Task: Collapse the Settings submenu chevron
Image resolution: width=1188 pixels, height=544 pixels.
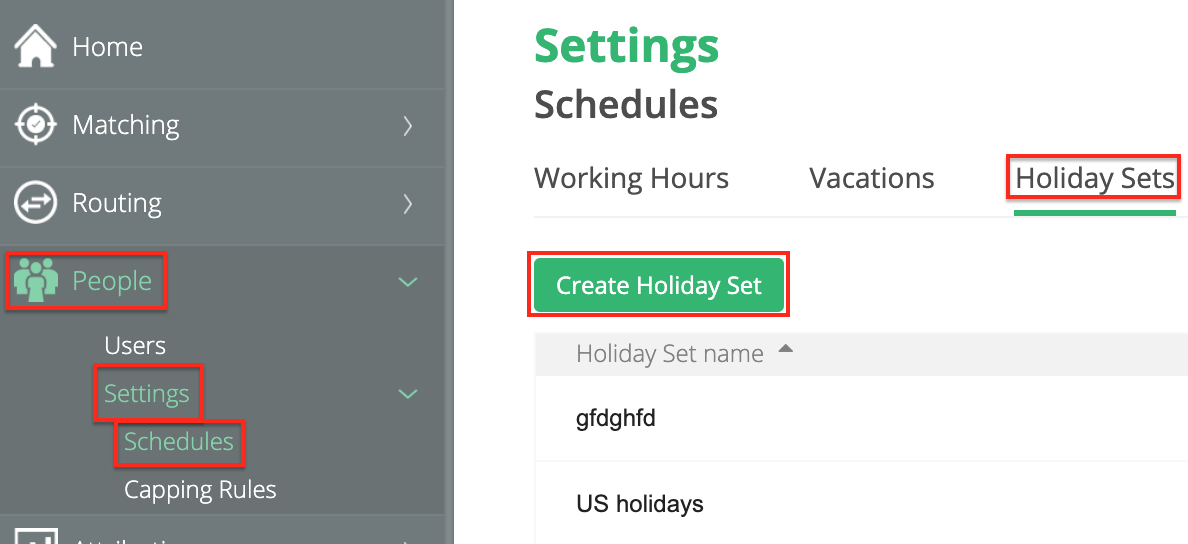Action: [x=407, y=394]
